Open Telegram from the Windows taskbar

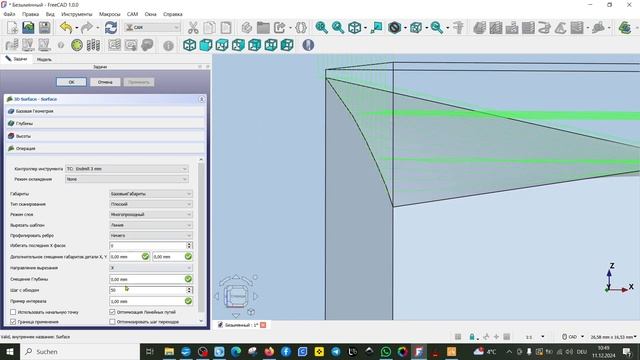click(336, 351)
